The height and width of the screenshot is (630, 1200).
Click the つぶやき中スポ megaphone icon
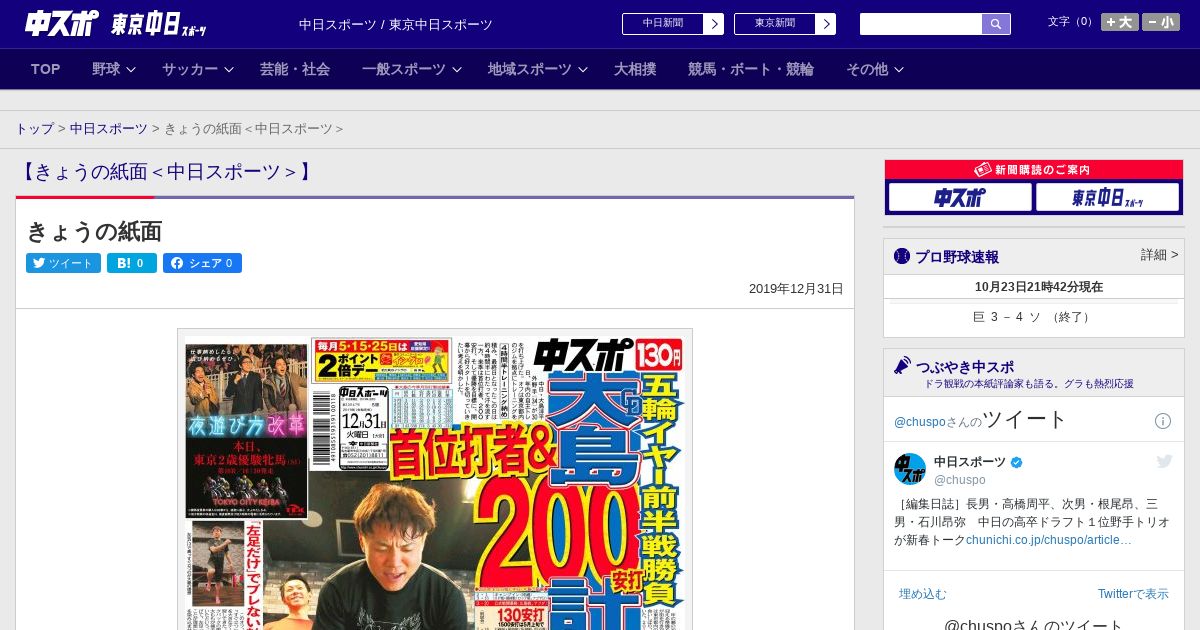[x=902, y=365]
